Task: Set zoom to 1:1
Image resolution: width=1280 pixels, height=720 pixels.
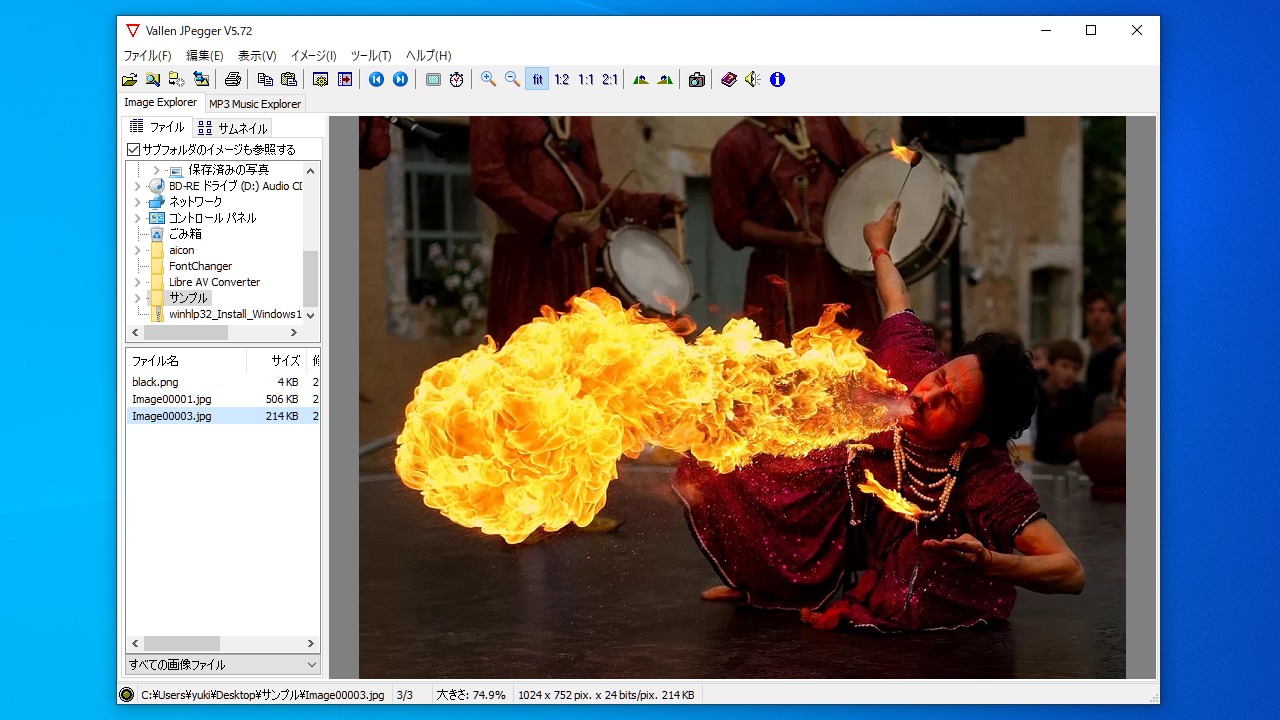Action: click(585, 79)
